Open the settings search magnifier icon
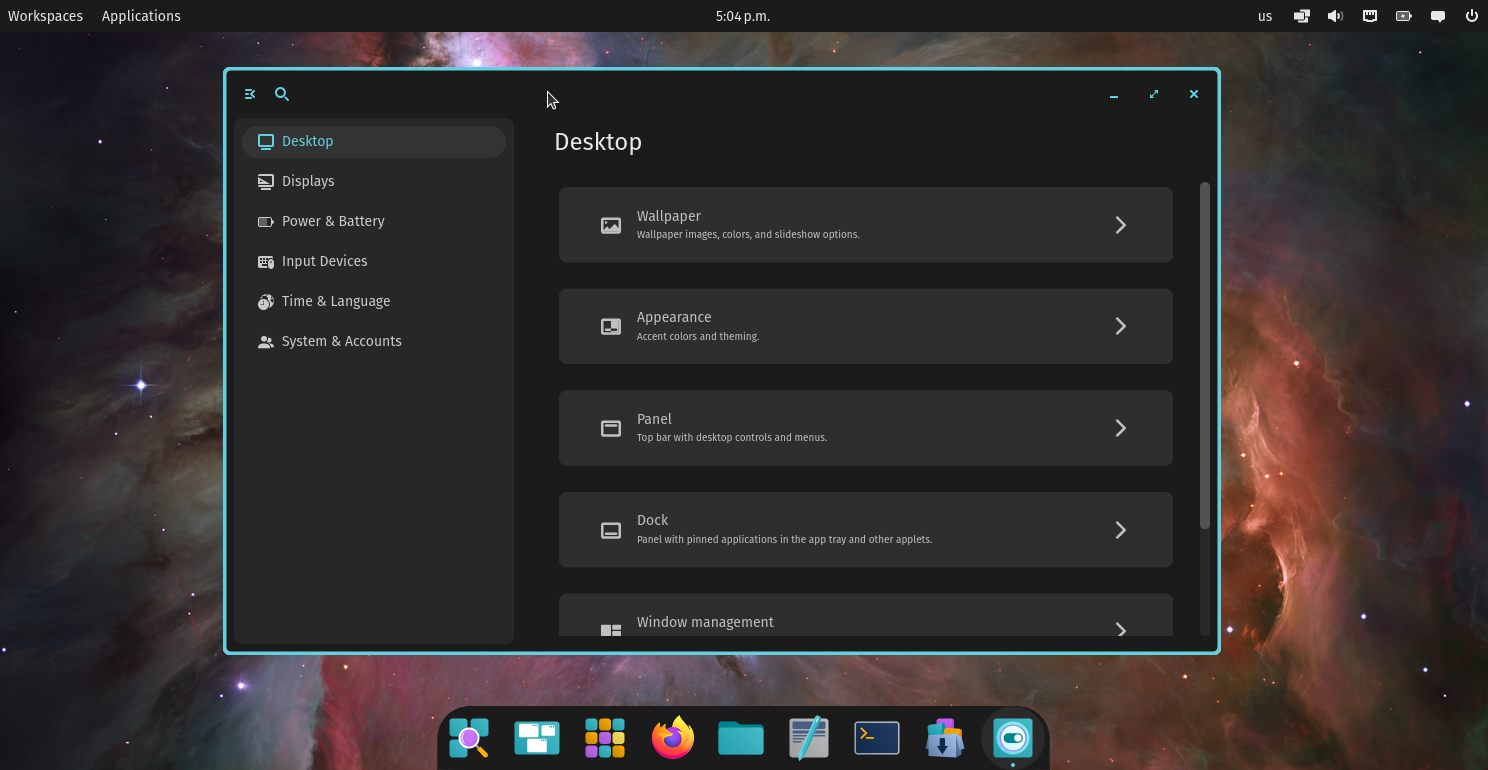This screenshot has width=1488, height=770. click(x=282, y=94)
